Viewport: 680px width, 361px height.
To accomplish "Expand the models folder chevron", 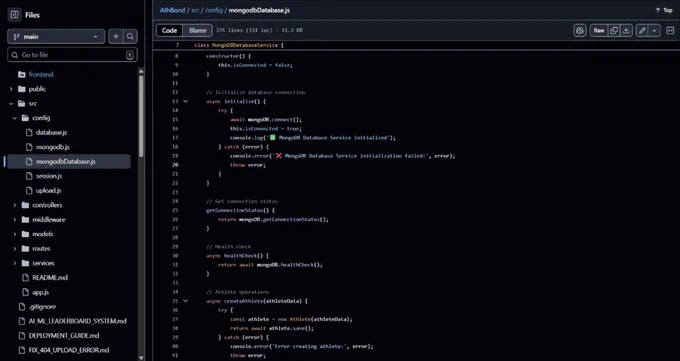I will [x=15, y=234].
